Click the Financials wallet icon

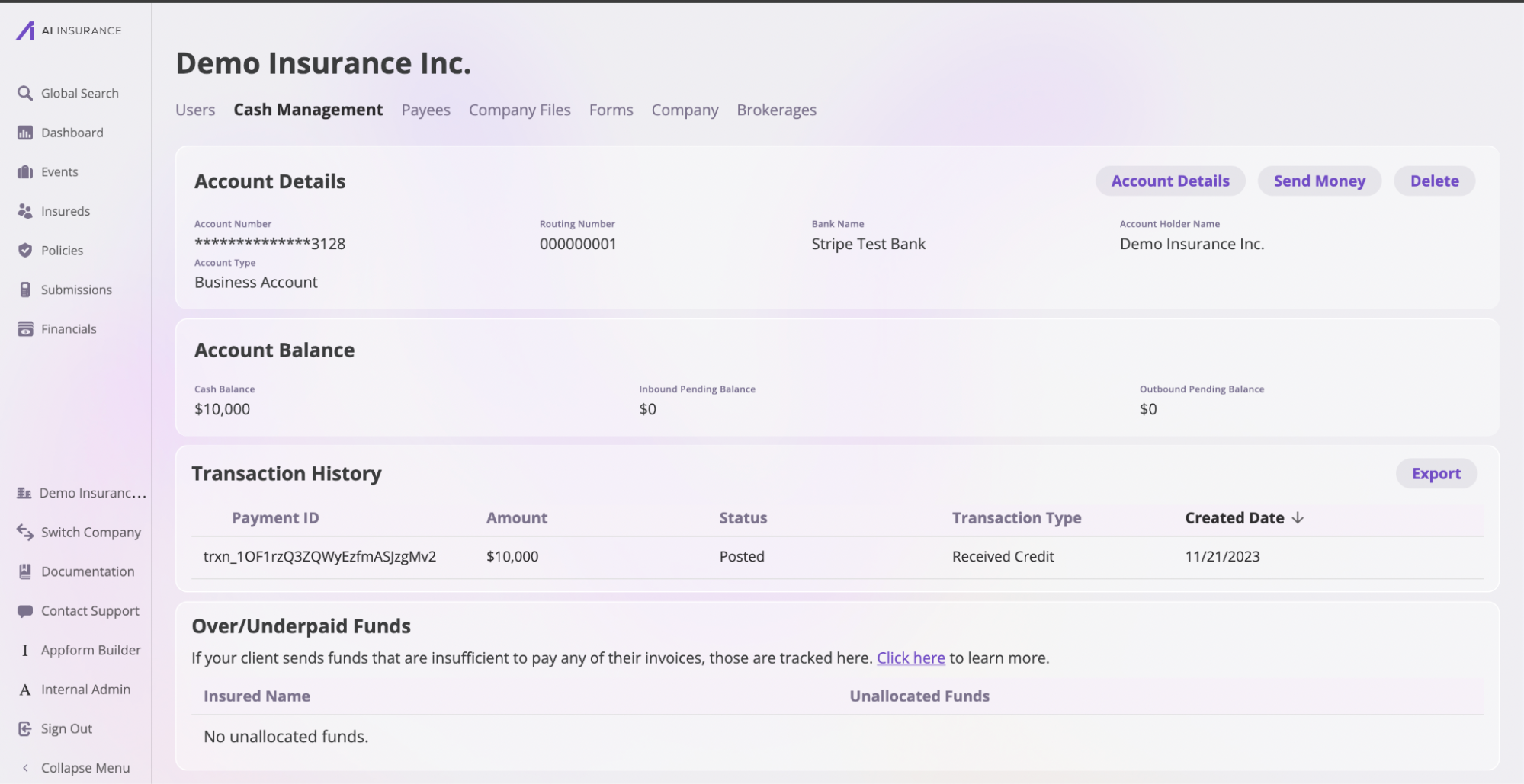pos(25,329)
